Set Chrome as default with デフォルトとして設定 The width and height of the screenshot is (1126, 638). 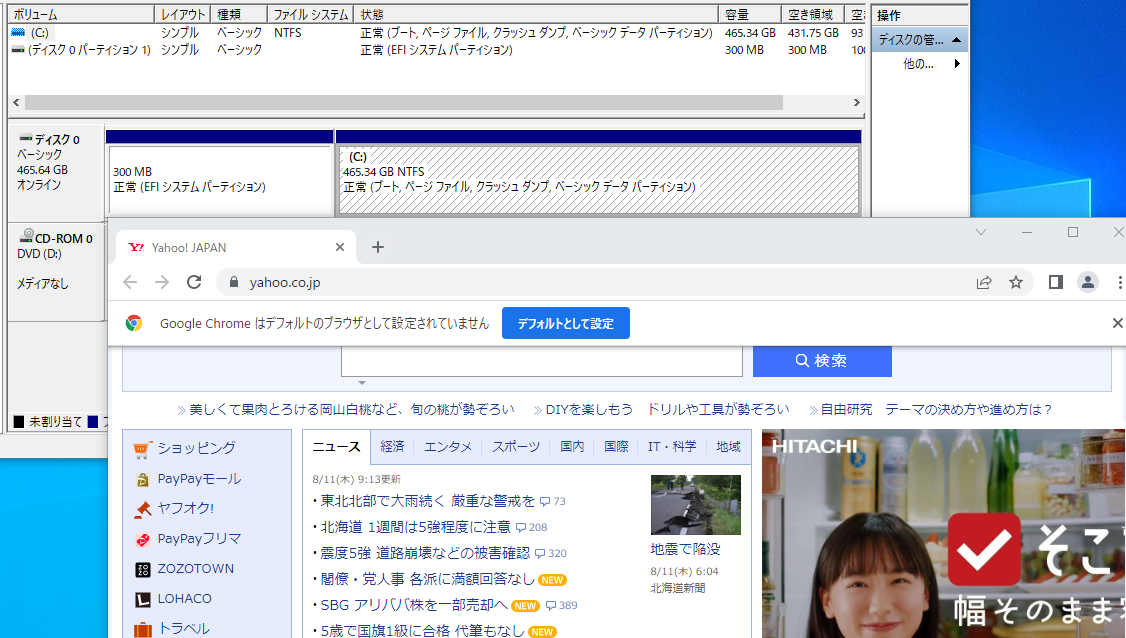coord(566,323)
